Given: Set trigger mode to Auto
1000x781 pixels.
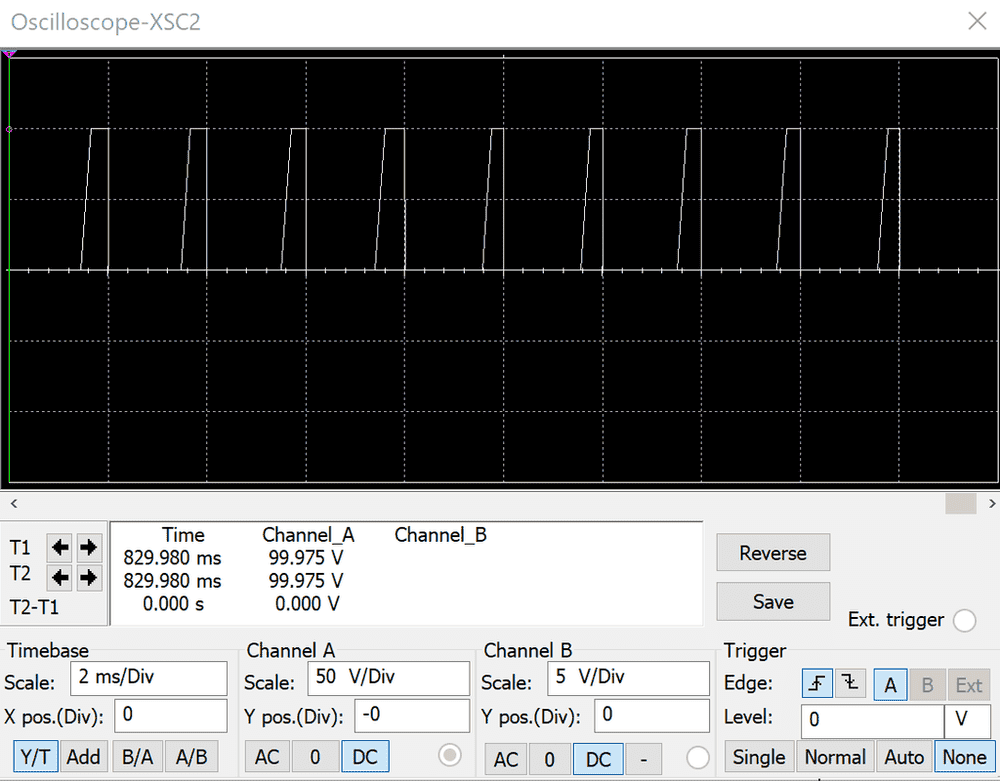Looking at the screenshot, I should point(903,757).
